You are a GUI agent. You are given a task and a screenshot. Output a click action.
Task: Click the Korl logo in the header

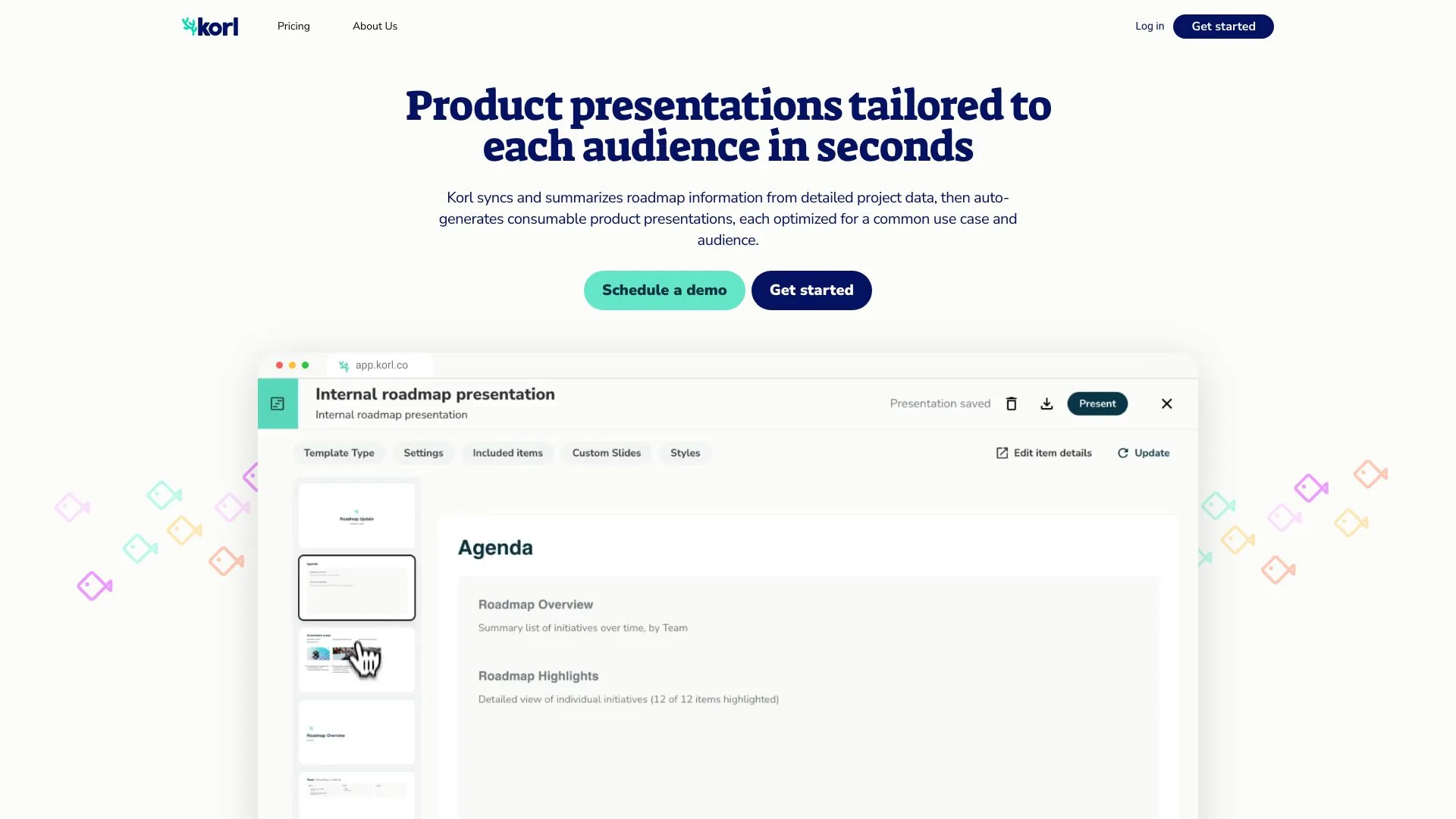(210, 27)
